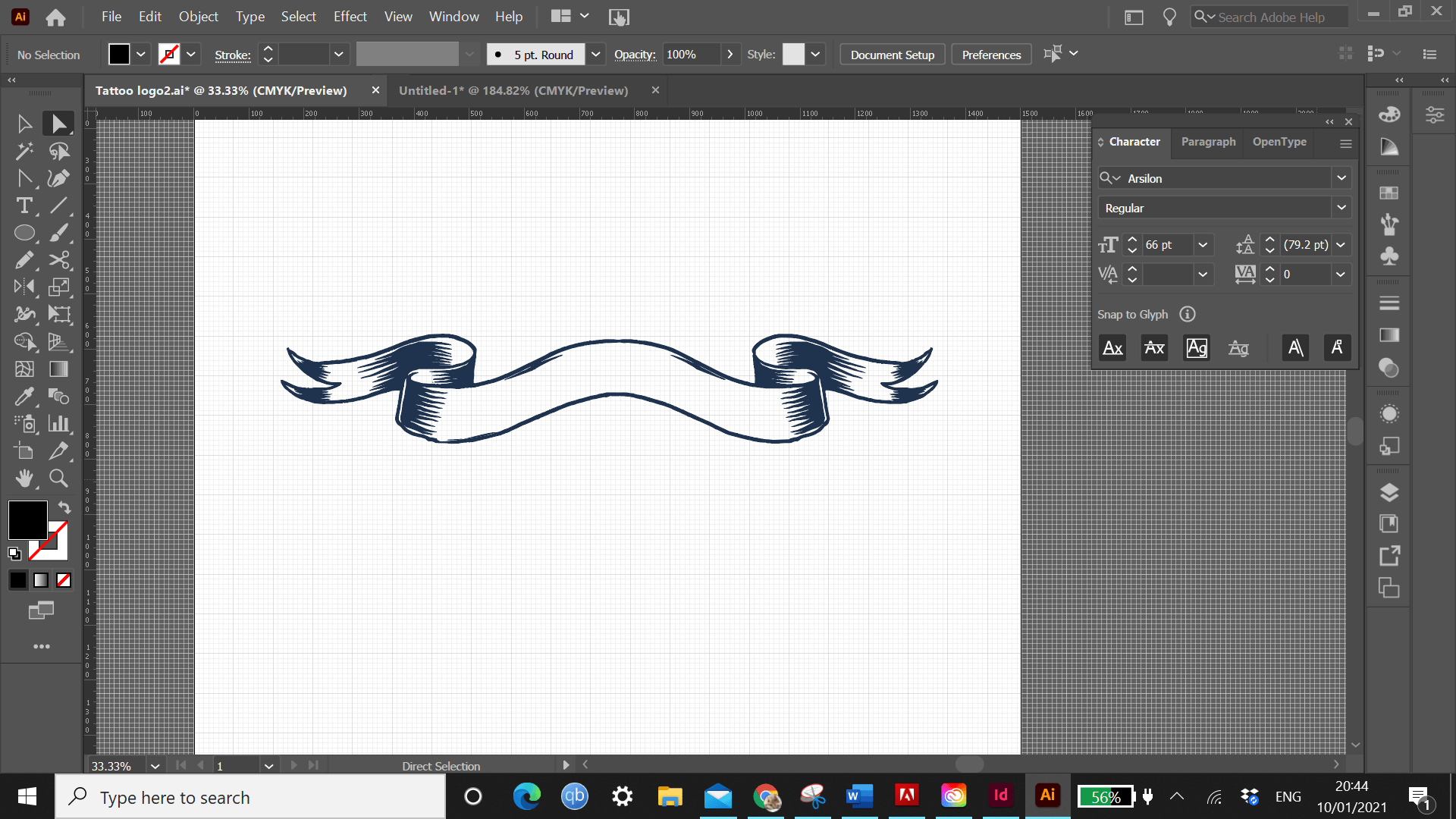Swap fill and stroke colors
Image resolution: width=1456 pixels, height=819 pixels.
64,507
